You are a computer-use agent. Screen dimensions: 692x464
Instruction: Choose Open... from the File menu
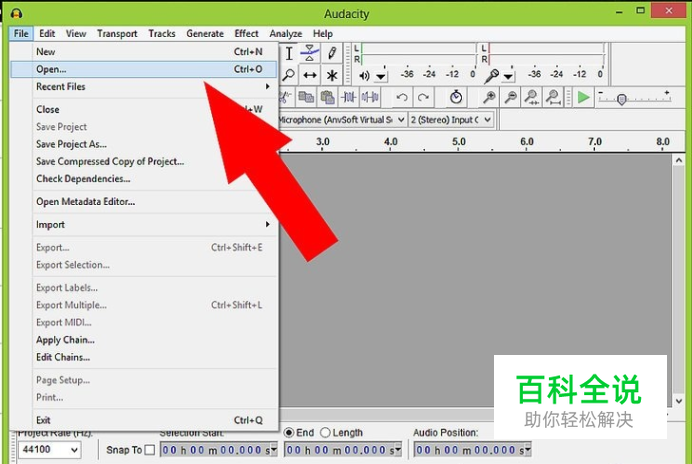point(144,69)
